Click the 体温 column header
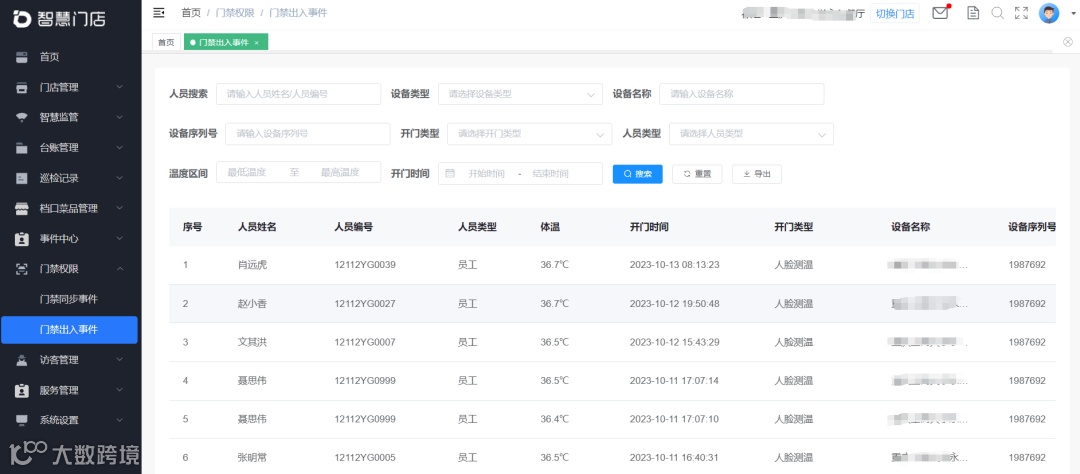The height and width of the screenshot is (474, 1080). tap(550, 227)
